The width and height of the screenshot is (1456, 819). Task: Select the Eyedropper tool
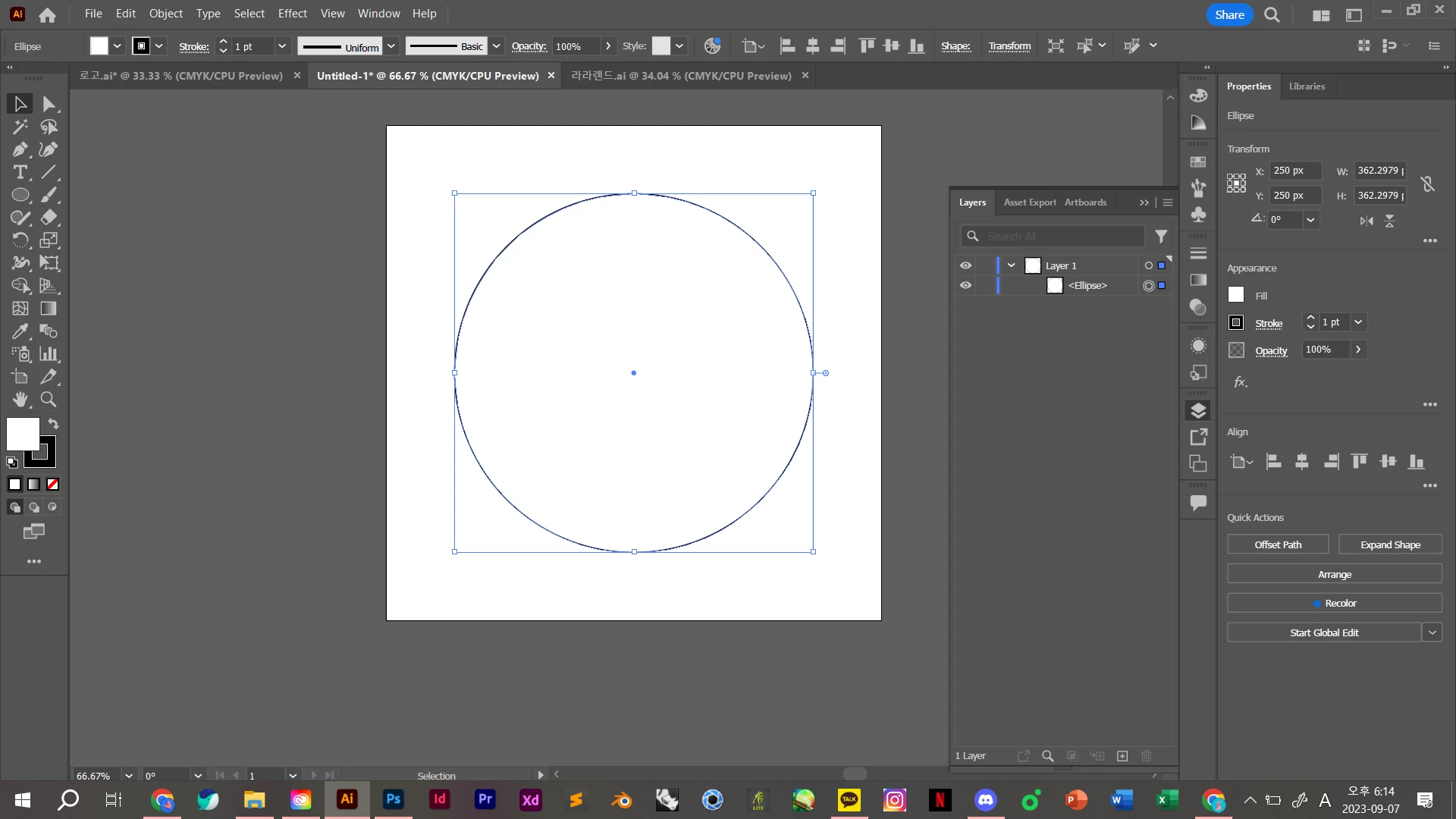[20, 331]
